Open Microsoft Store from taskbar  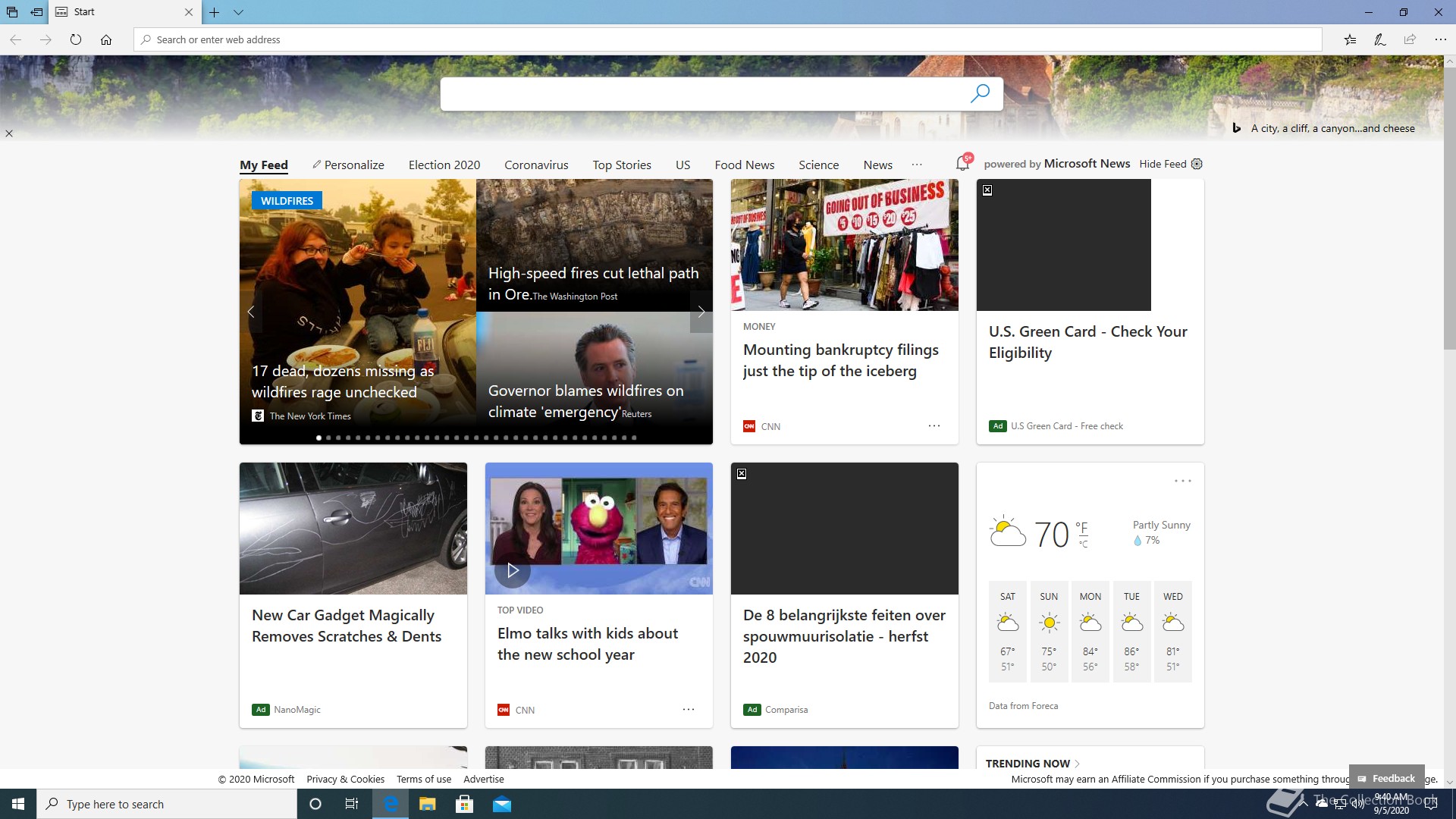(464, 804)
